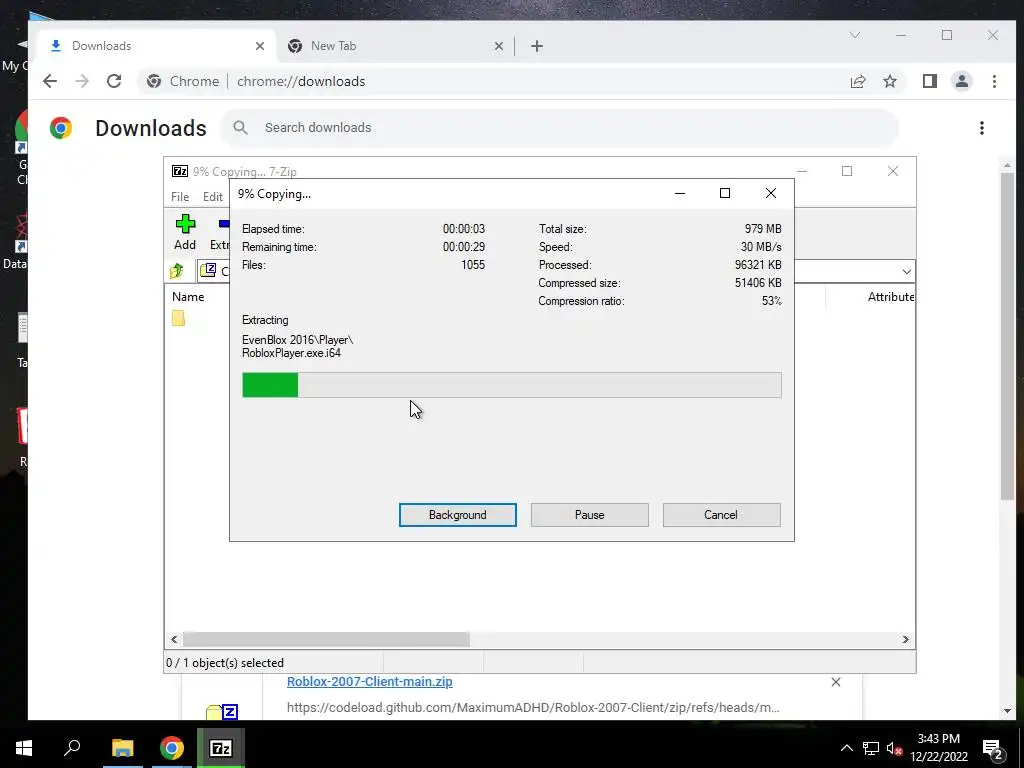Select the folder icon in 7-Zip list
1024x768 pixels.
178,318
